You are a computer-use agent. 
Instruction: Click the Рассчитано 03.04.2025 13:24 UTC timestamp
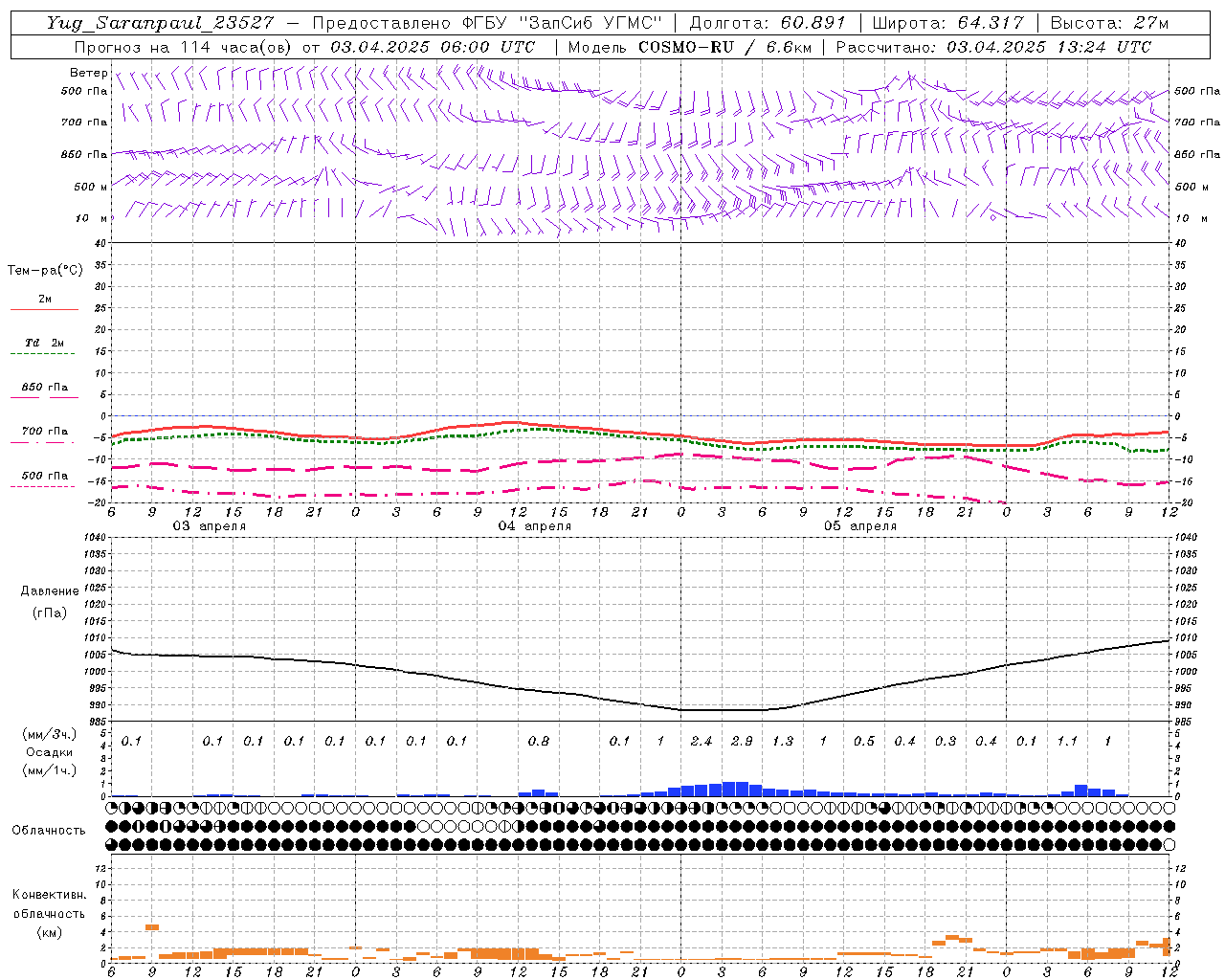(993, 47)
